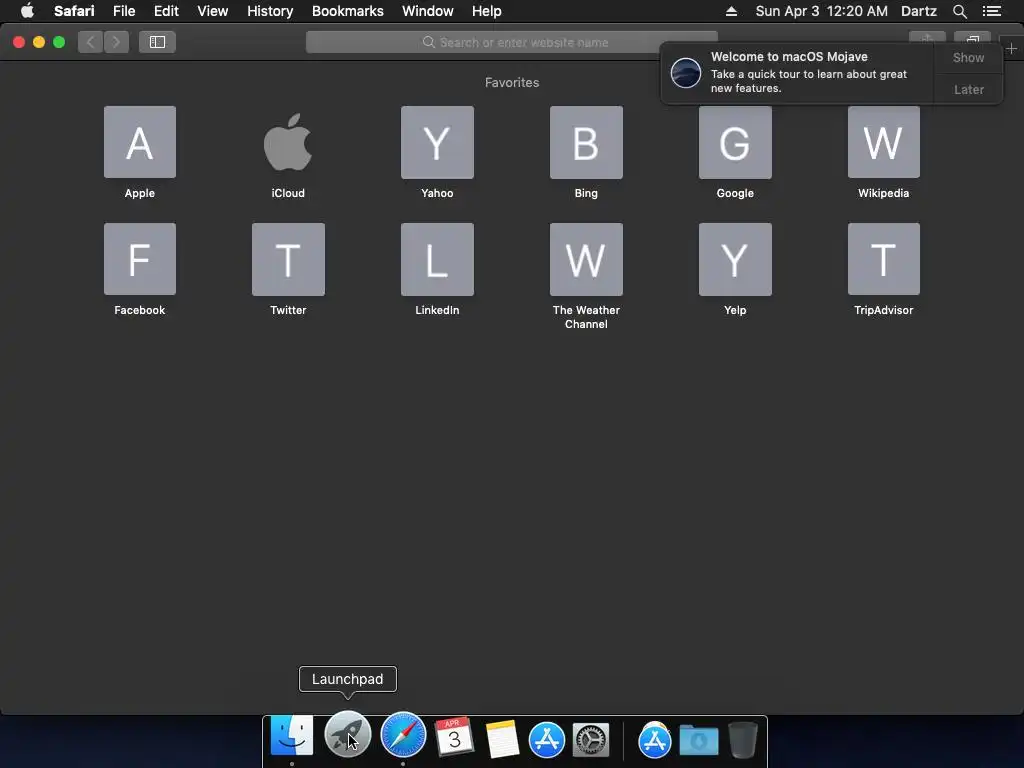Click the eject icon in menu bar
The image size is (1024, 768).
(731, 11)
